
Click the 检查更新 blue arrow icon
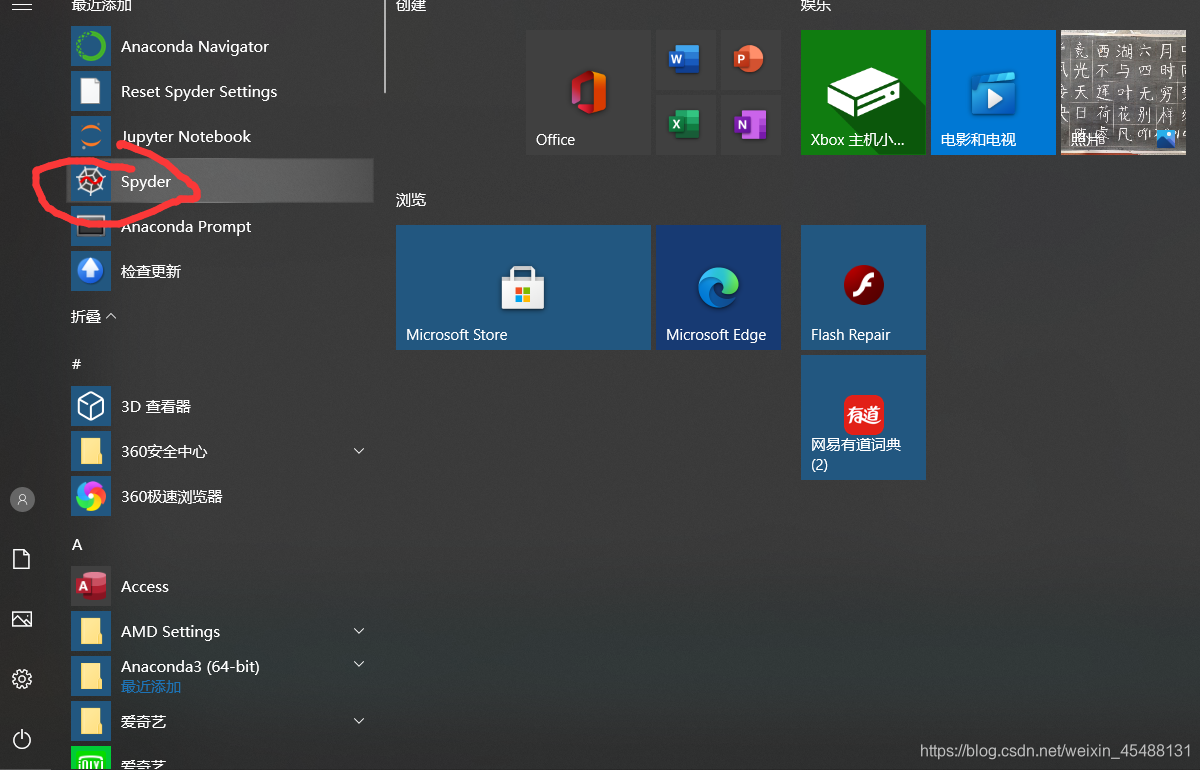(x=90, y=271)
